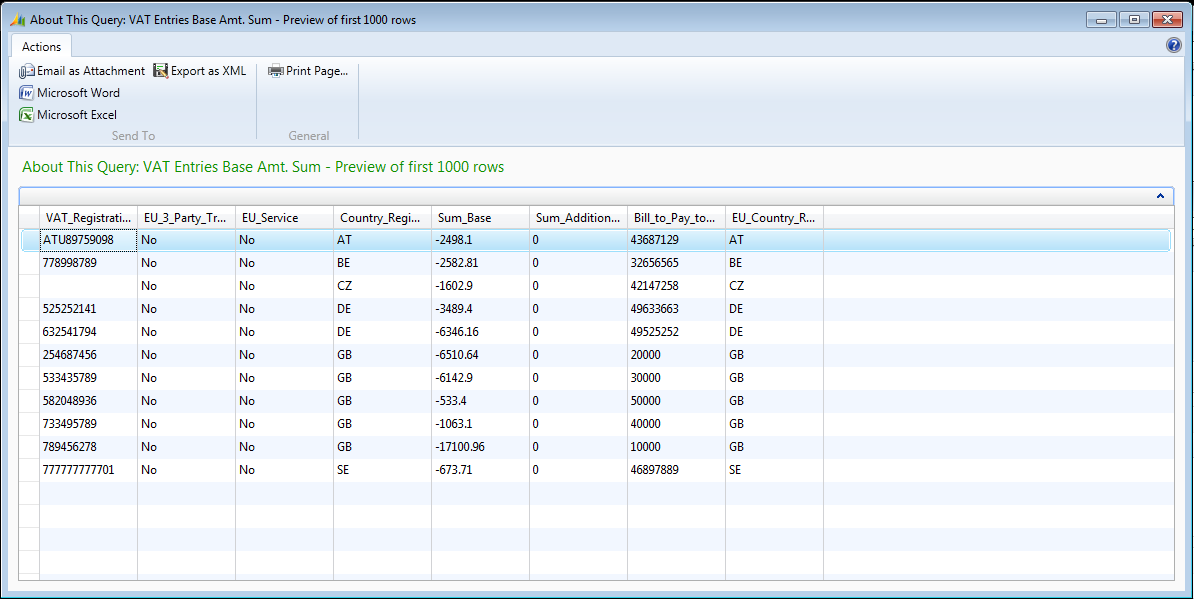The width and height of the screenshot is (1194, 599).
Task: Click the Sum_Base value -6346.16
Action: point(481,332)
